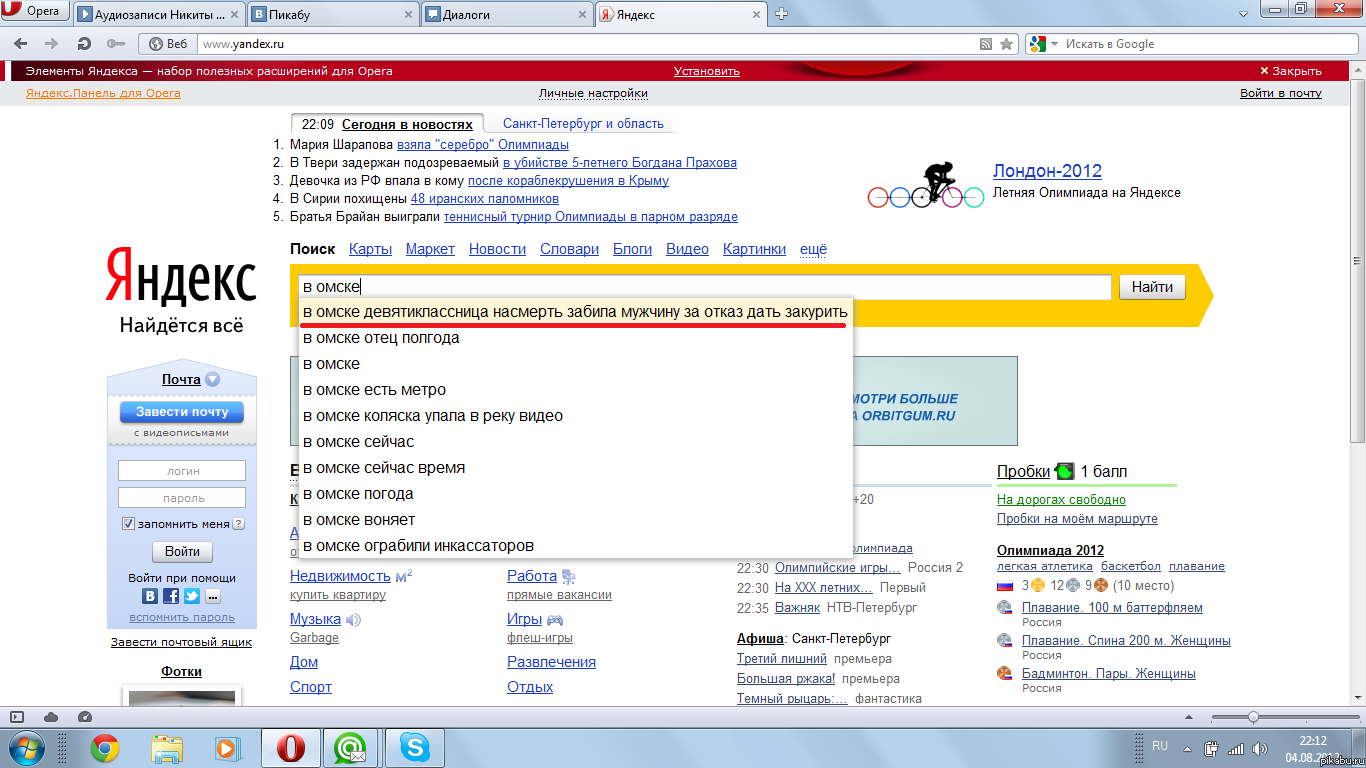This screenshot has width=1366, height=768.
Task: Select suggestion 'в омске есть метро'
Action: [374, 390]
